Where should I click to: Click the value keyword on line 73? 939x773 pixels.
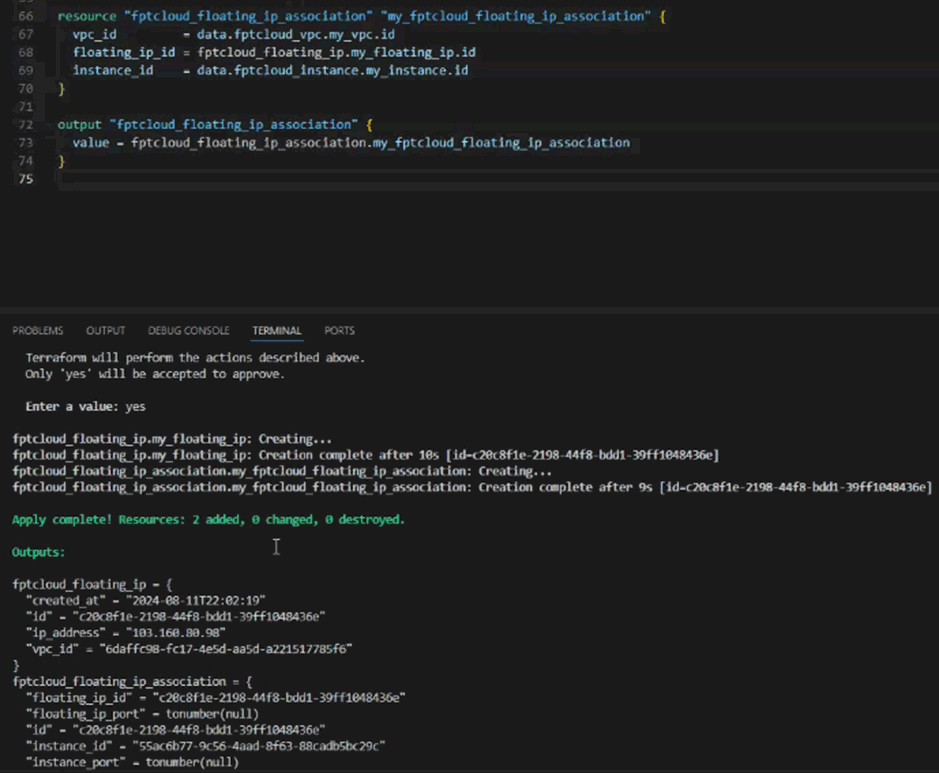pos(91,143)
